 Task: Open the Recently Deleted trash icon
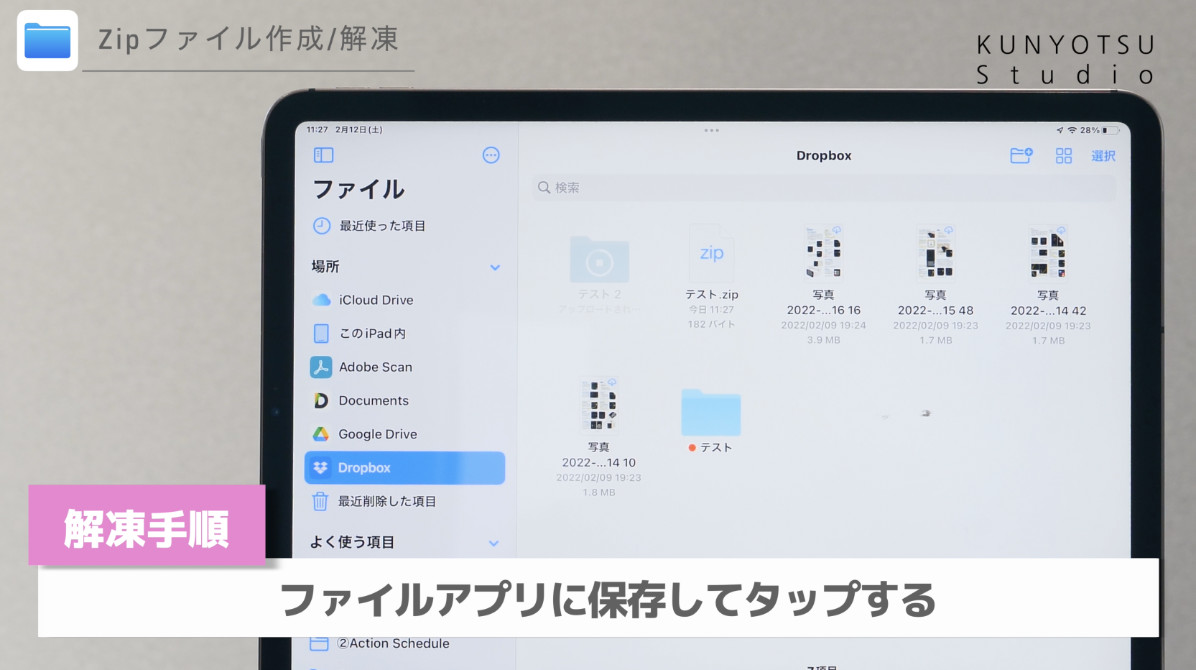[x=320, y=501]
